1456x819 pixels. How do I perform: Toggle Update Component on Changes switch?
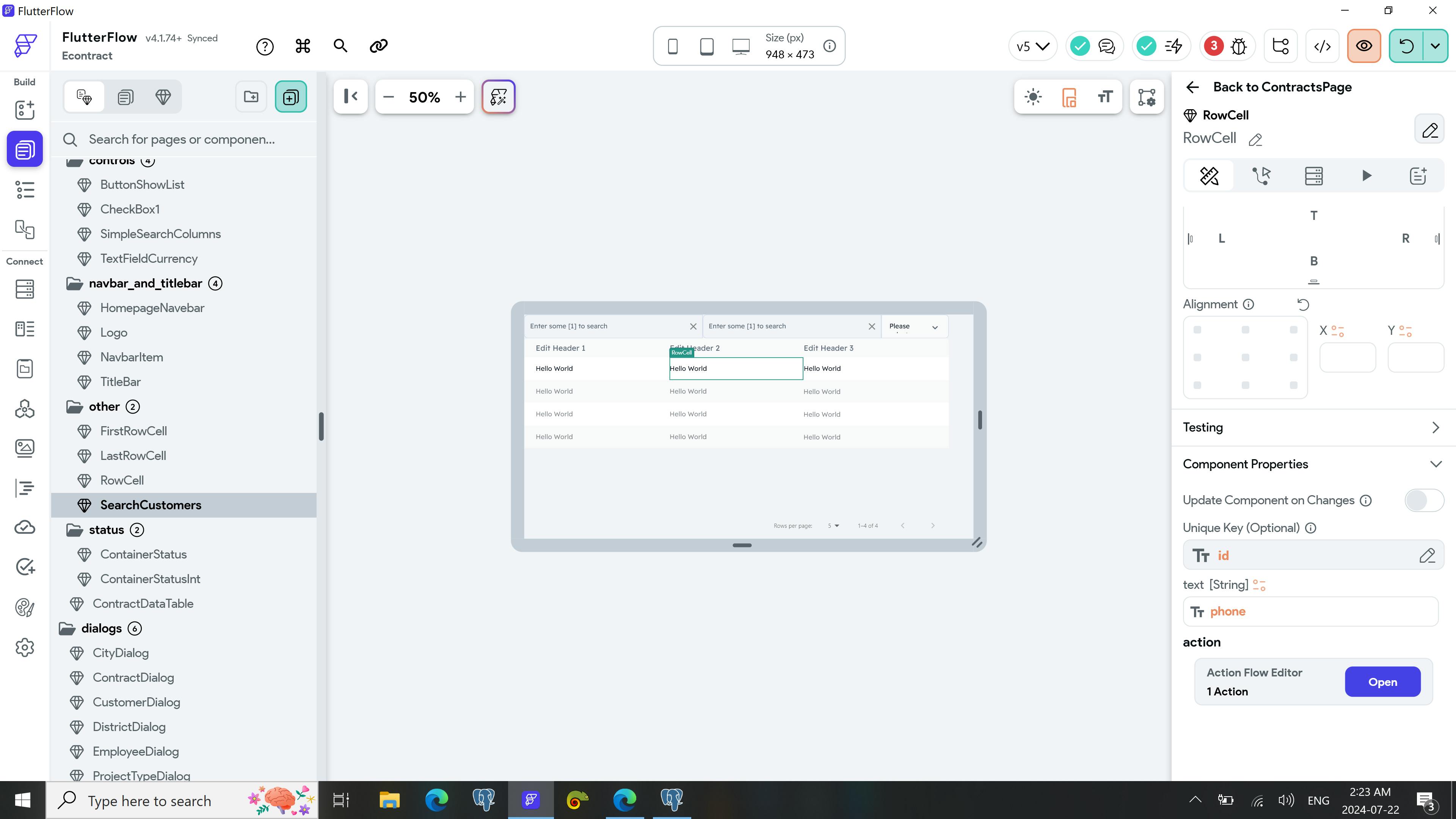pyautogui.click(x=1423, y=500)
